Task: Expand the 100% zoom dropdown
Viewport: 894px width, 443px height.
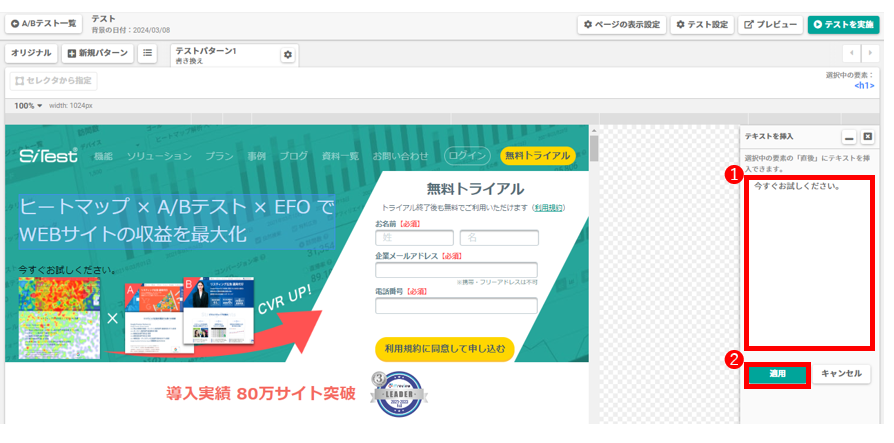Action: coord(29,105)
